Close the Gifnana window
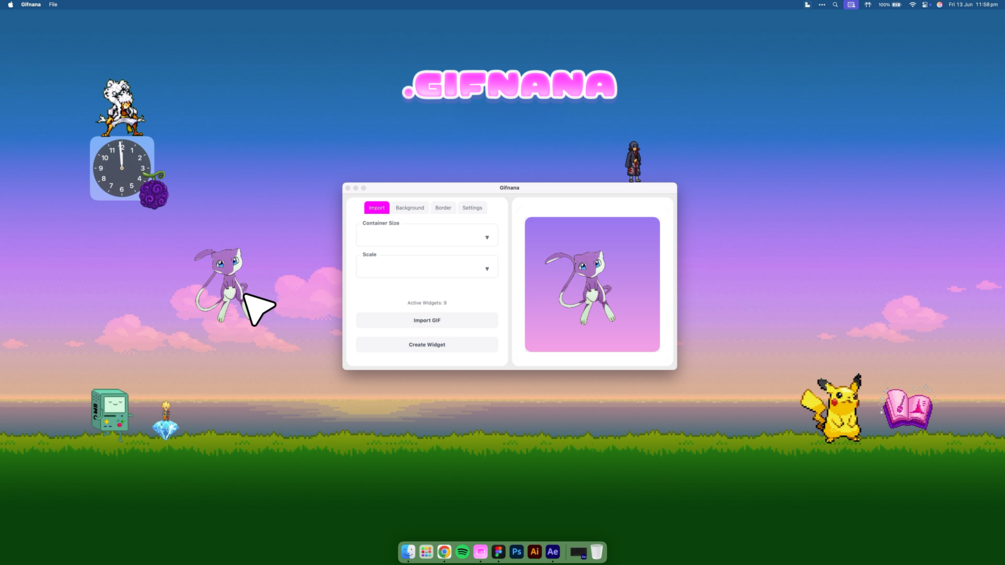Image resolution: width=1005 pixels, height=565 pixels. (348, 188)
